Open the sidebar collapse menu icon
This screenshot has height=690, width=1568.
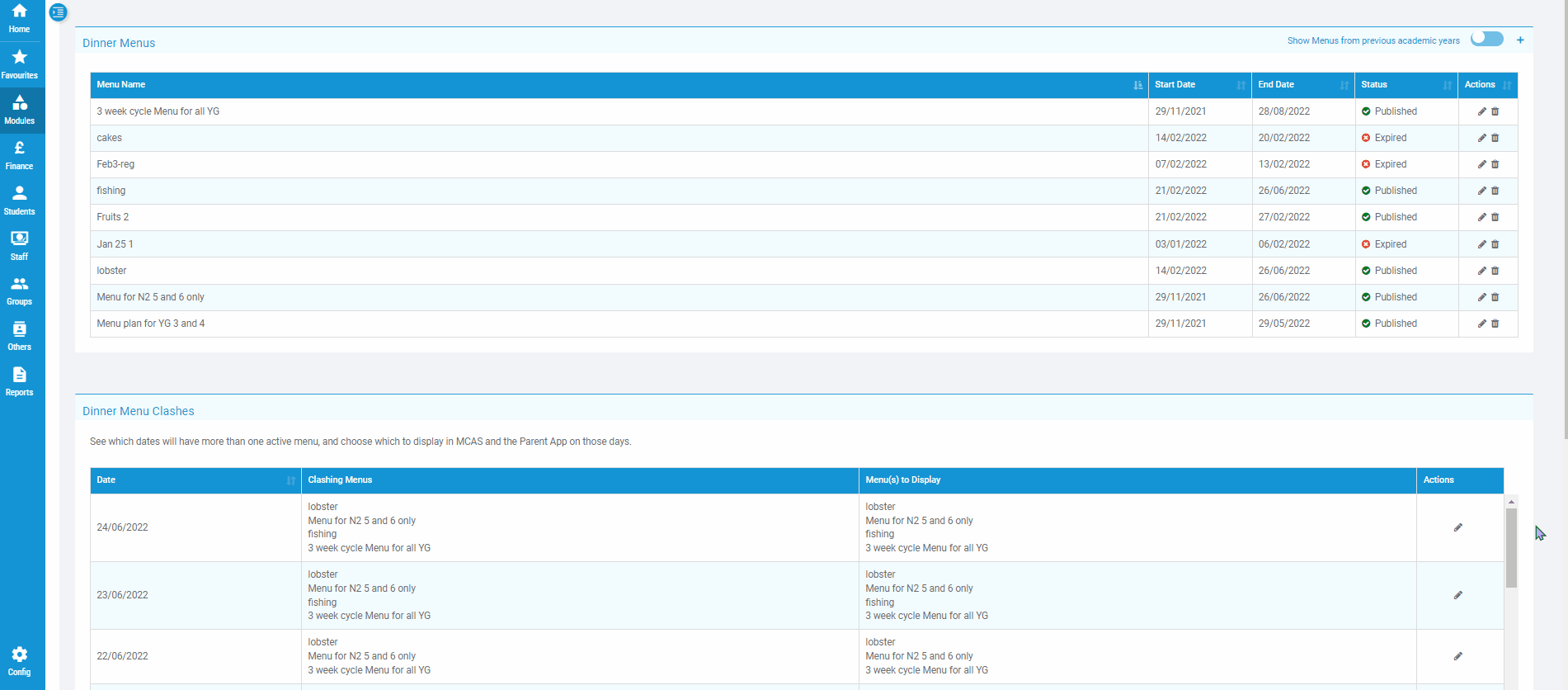coord(58,12)
